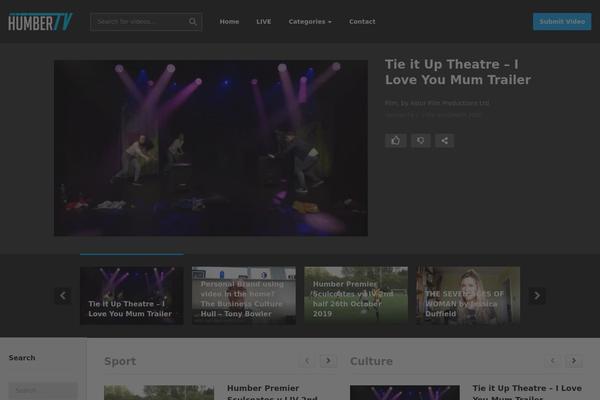600x400 pixels.
Task: Go to the Contact page
Action: [362, 21]
